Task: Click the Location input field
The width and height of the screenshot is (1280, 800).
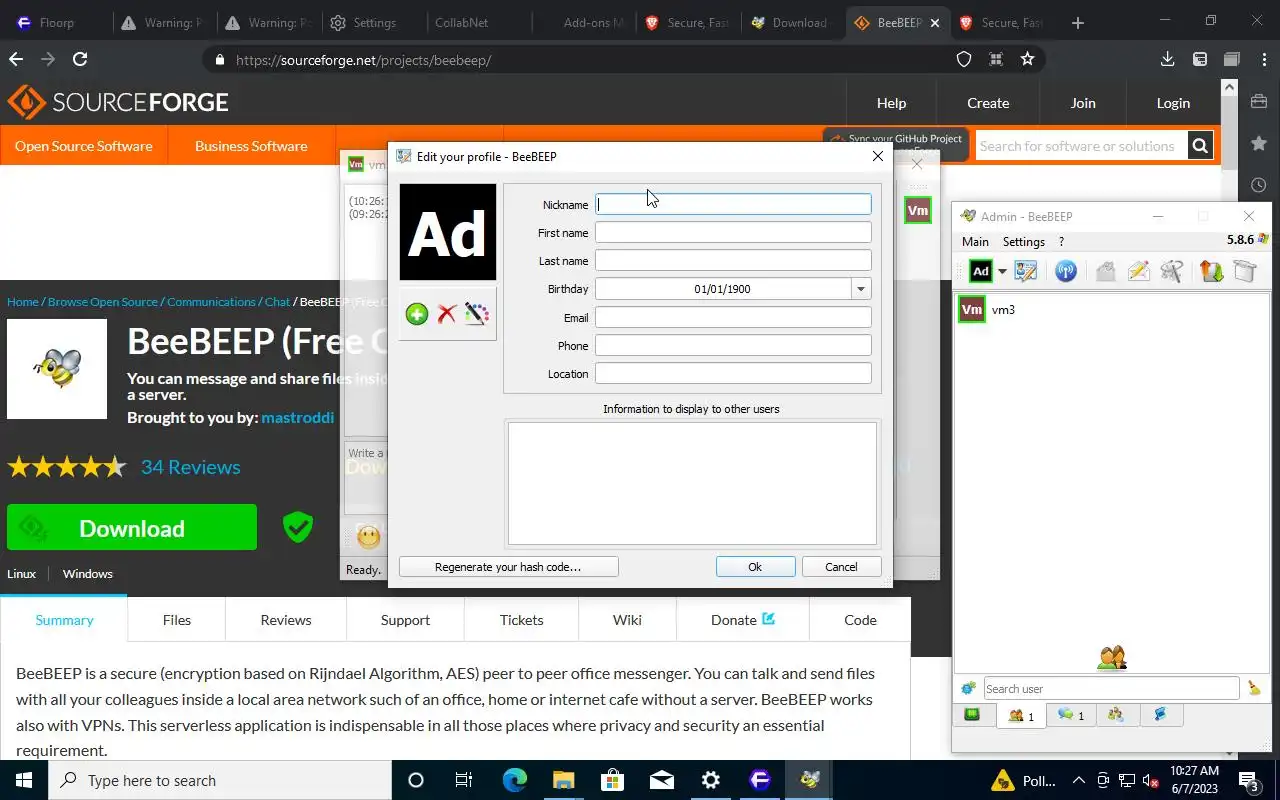Action: coord(733,373)
